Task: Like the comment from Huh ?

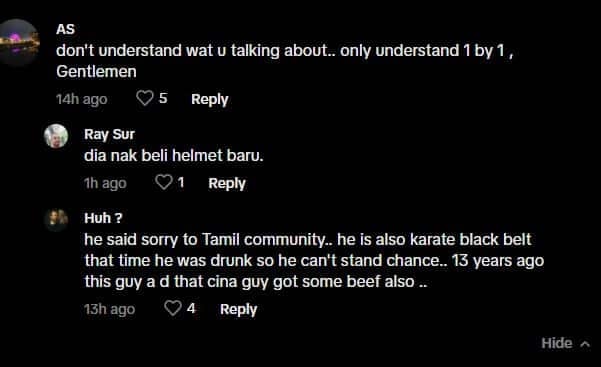Action: click(172, 308)
